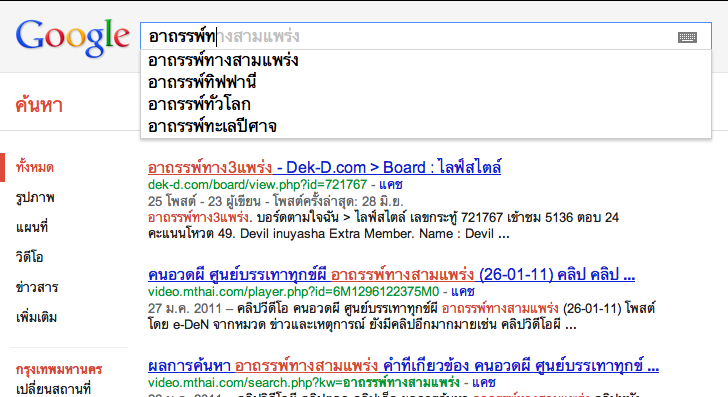The image size is (728, 397).
Task: Click the กรุงเทพมหานคร location text
Action: click(59, 370)
